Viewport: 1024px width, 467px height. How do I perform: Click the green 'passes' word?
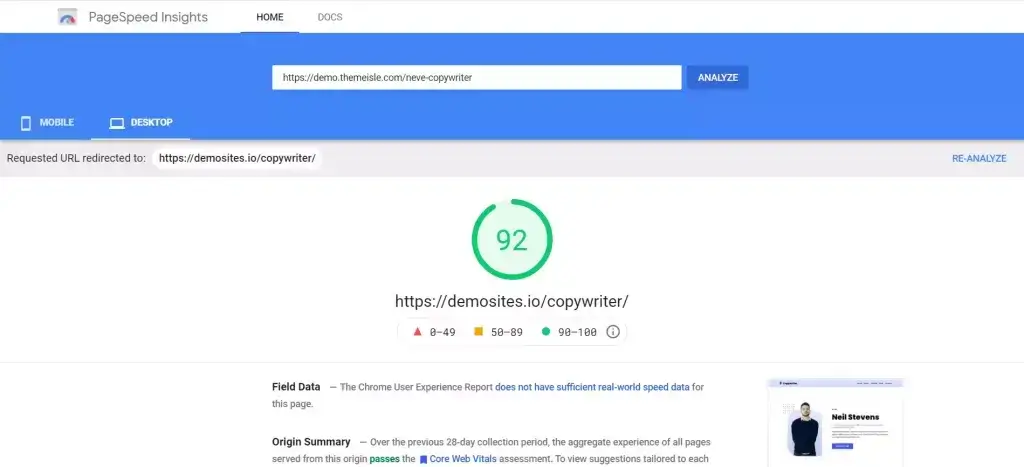pyautogui.click(x=385, y=459)
